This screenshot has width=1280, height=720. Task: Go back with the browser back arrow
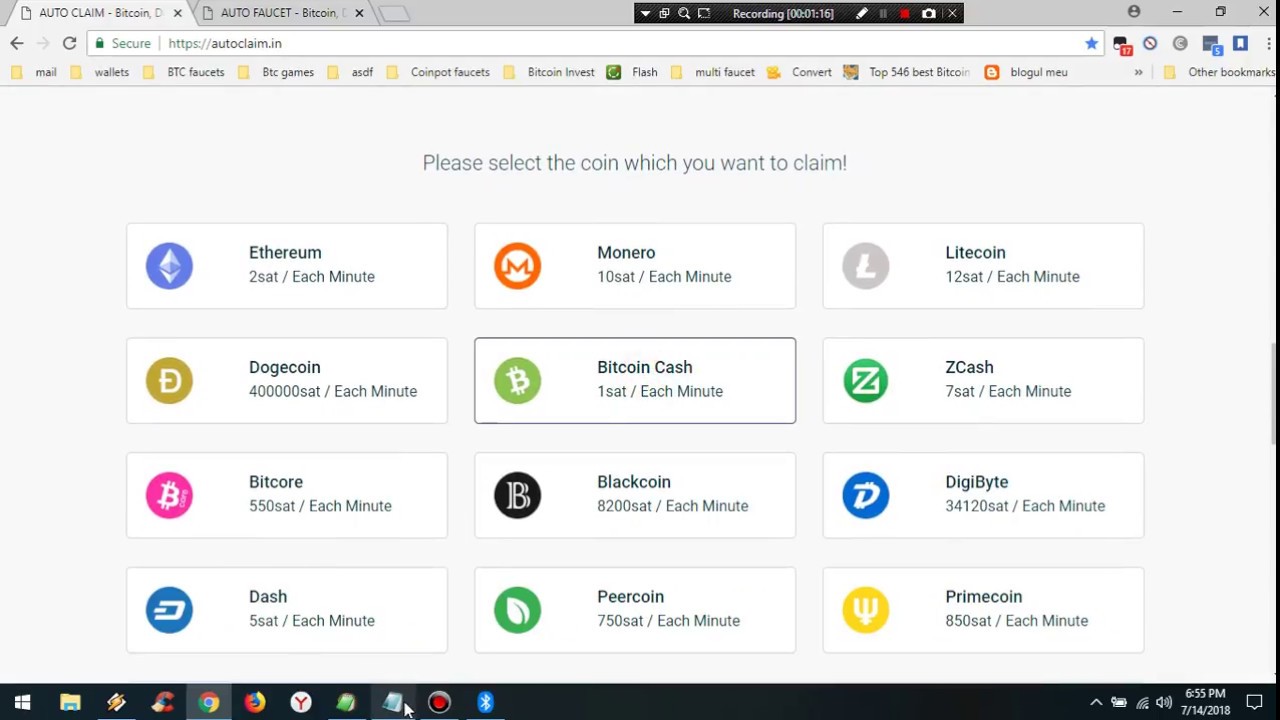click(17, 43)
